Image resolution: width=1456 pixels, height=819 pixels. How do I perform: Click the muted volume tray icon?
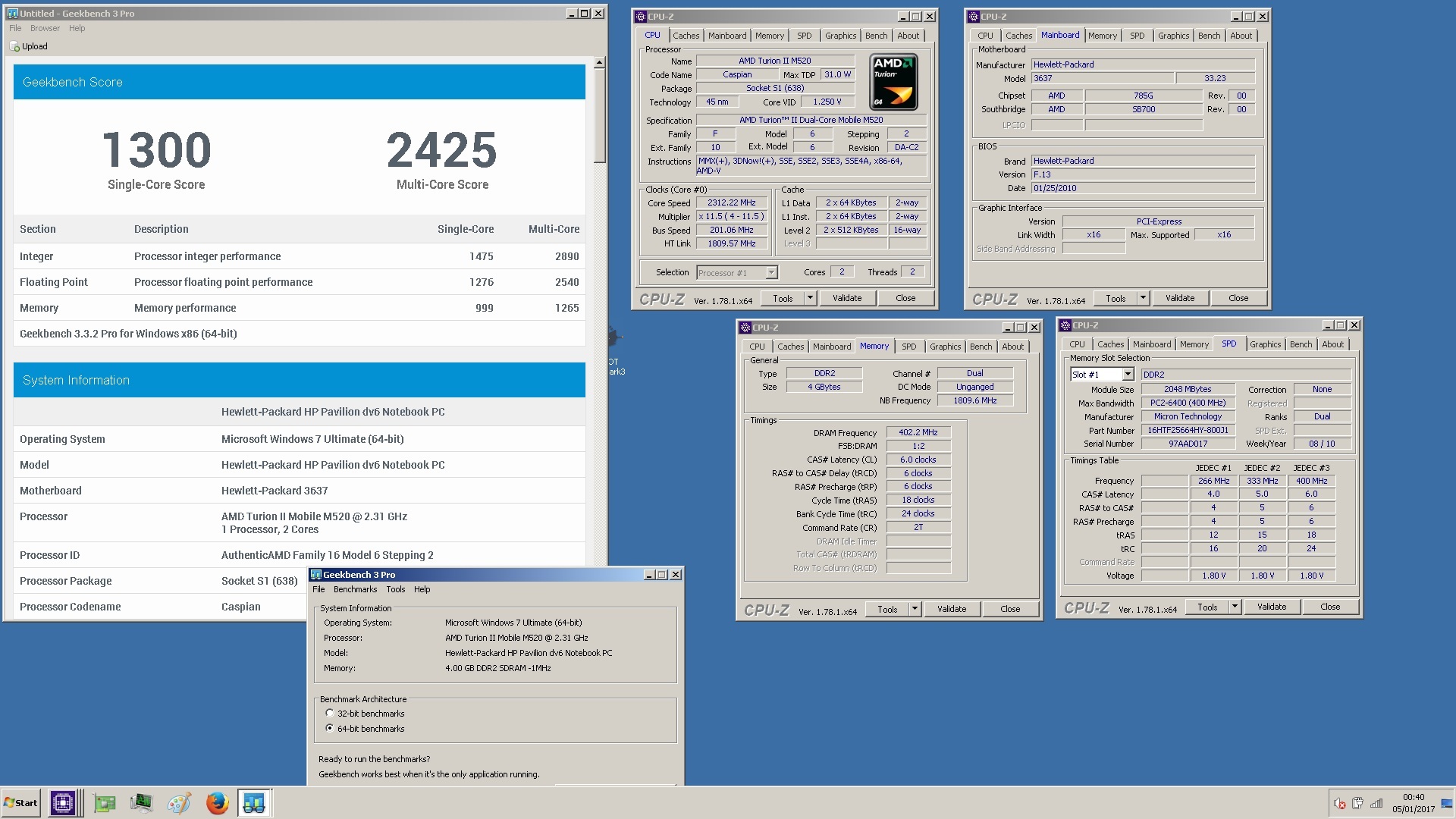coord(1340,804)
